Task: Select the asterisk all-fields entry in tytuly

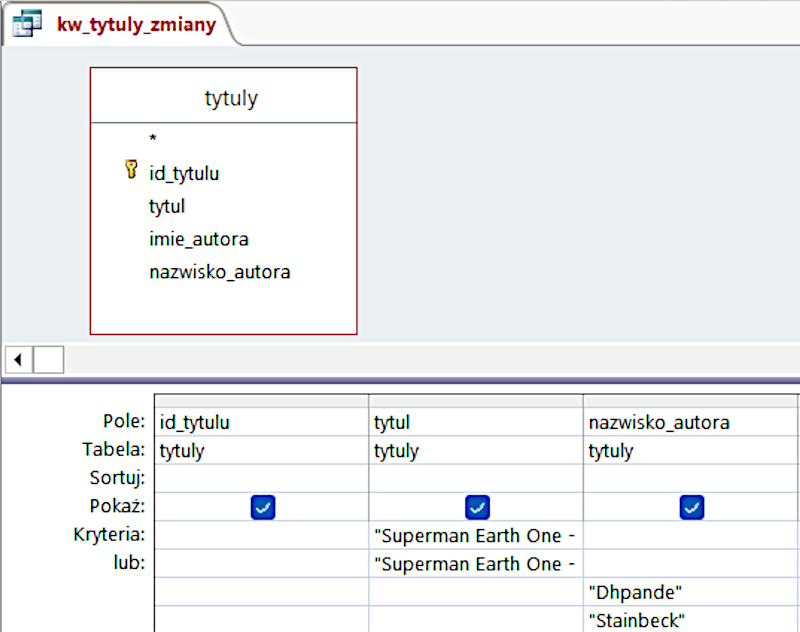Action: click(153, 139)
